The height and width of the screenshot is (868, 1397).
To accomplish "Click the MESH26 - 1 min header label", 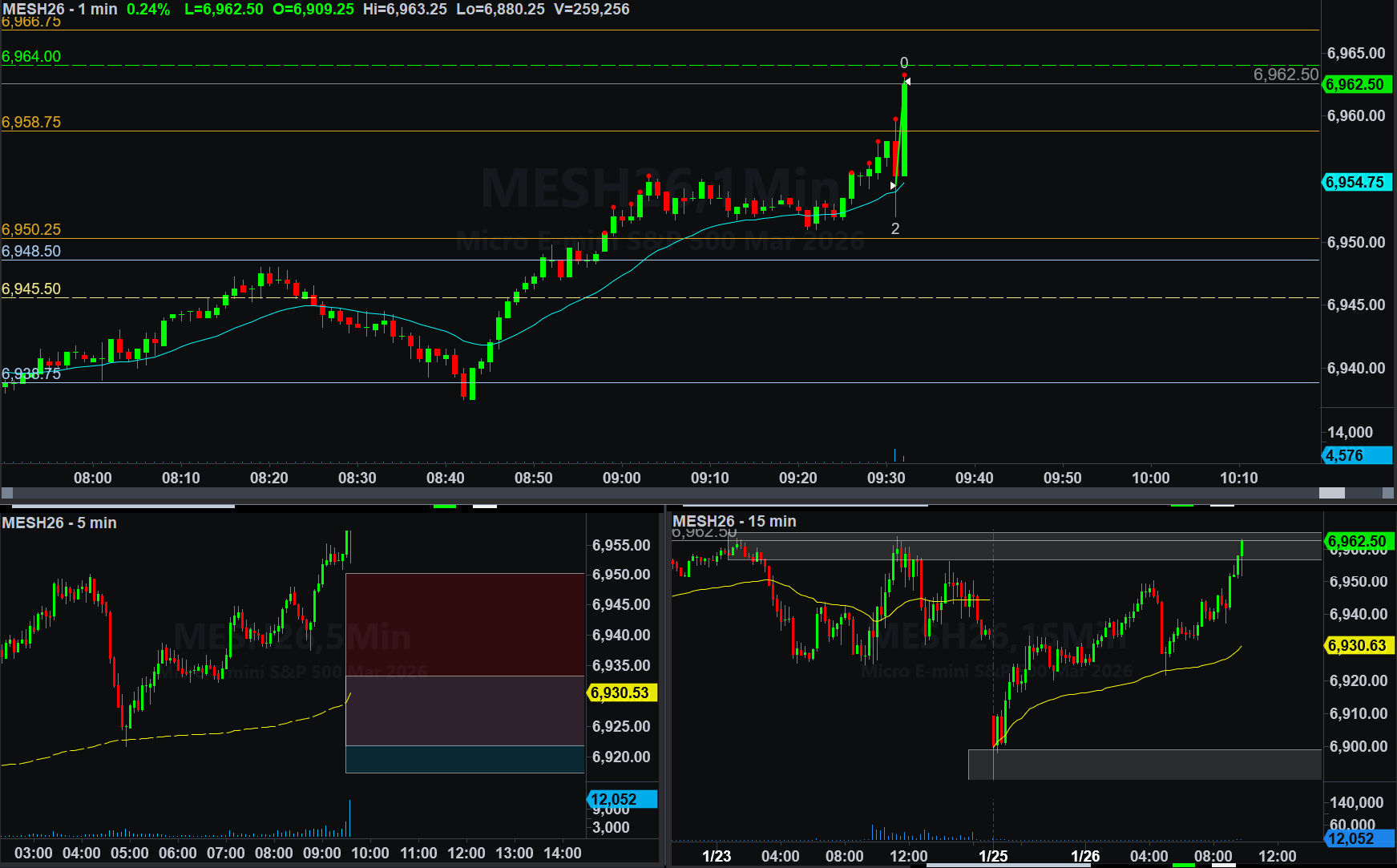I will [x=60, y=9].
